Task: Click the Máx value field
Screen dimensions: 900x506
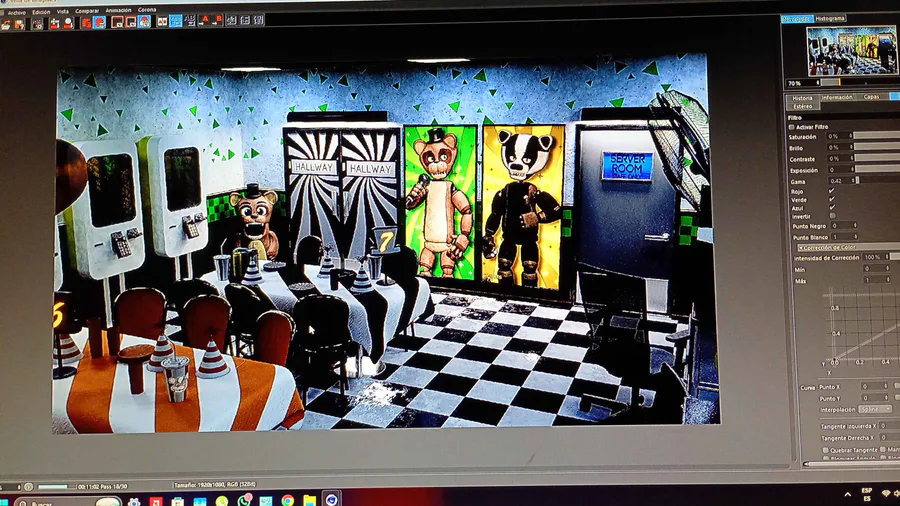Action: click(x=877, y=280)
